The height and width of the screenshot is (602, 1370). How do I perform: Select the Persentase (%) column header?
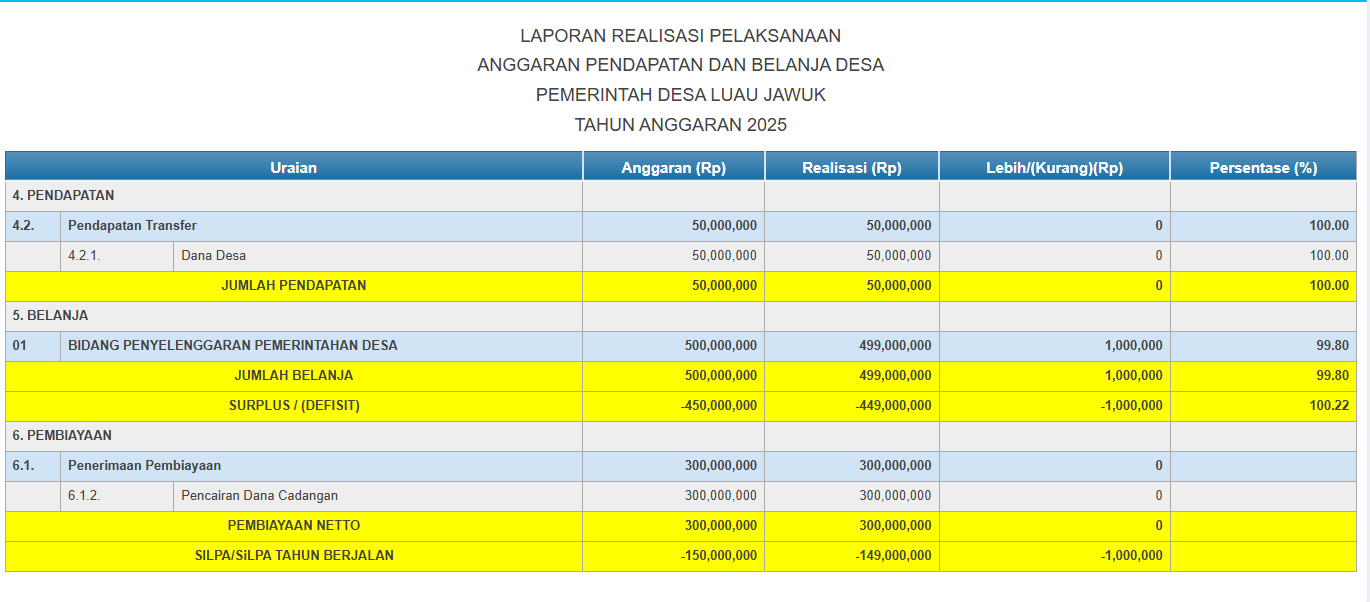pos(1262,168)
